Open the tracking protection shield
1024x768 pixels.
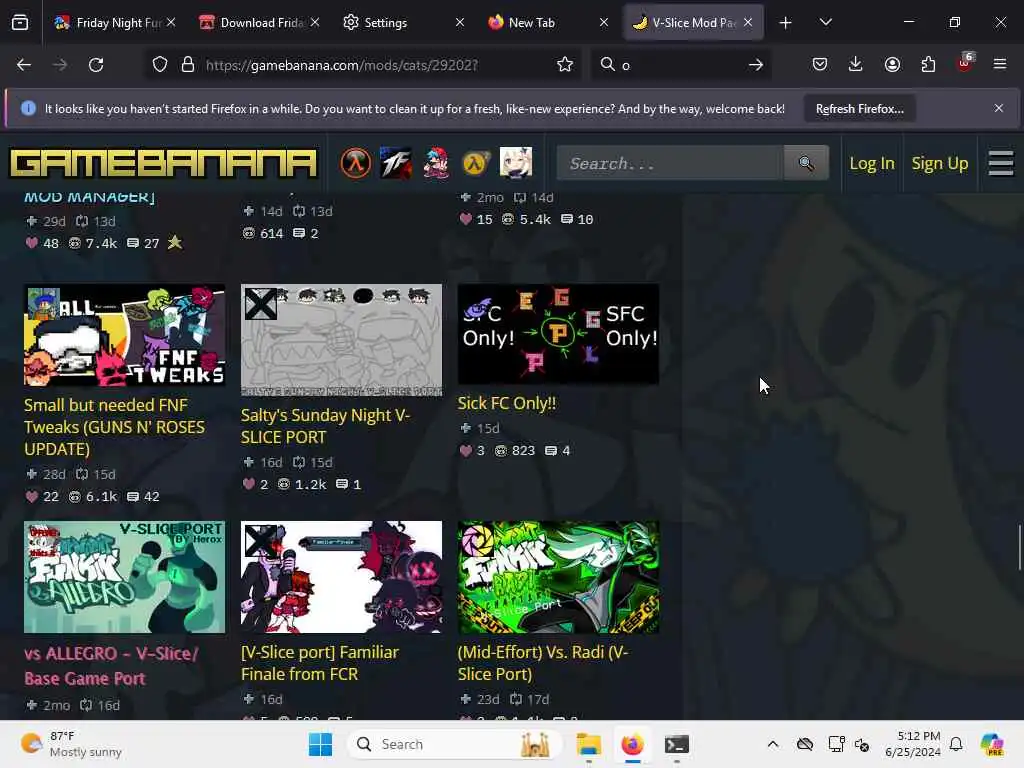160,65
